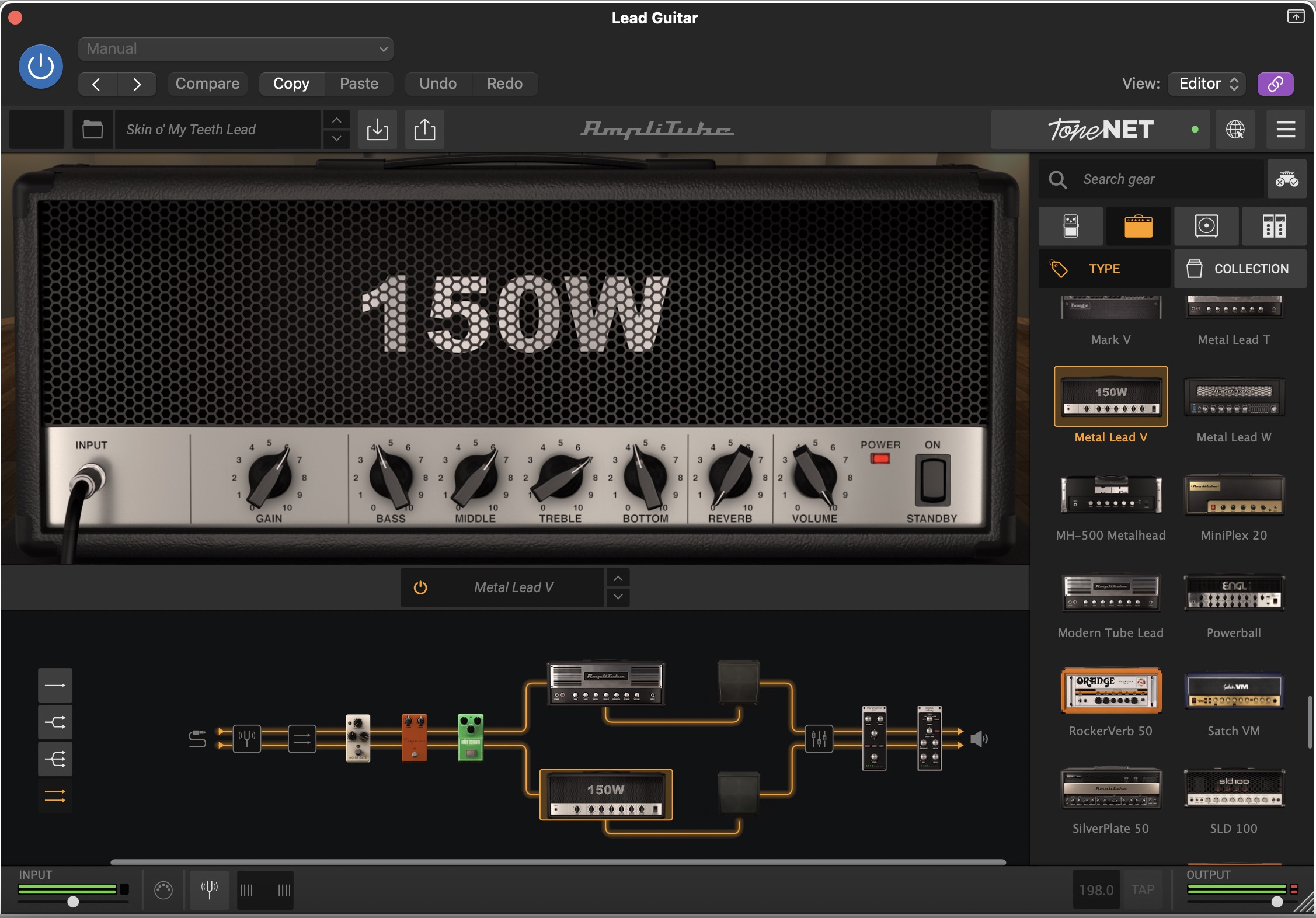Click the 198.0 BPM tempo field
1316x918 pixels.
click(x=1096, y=889)
